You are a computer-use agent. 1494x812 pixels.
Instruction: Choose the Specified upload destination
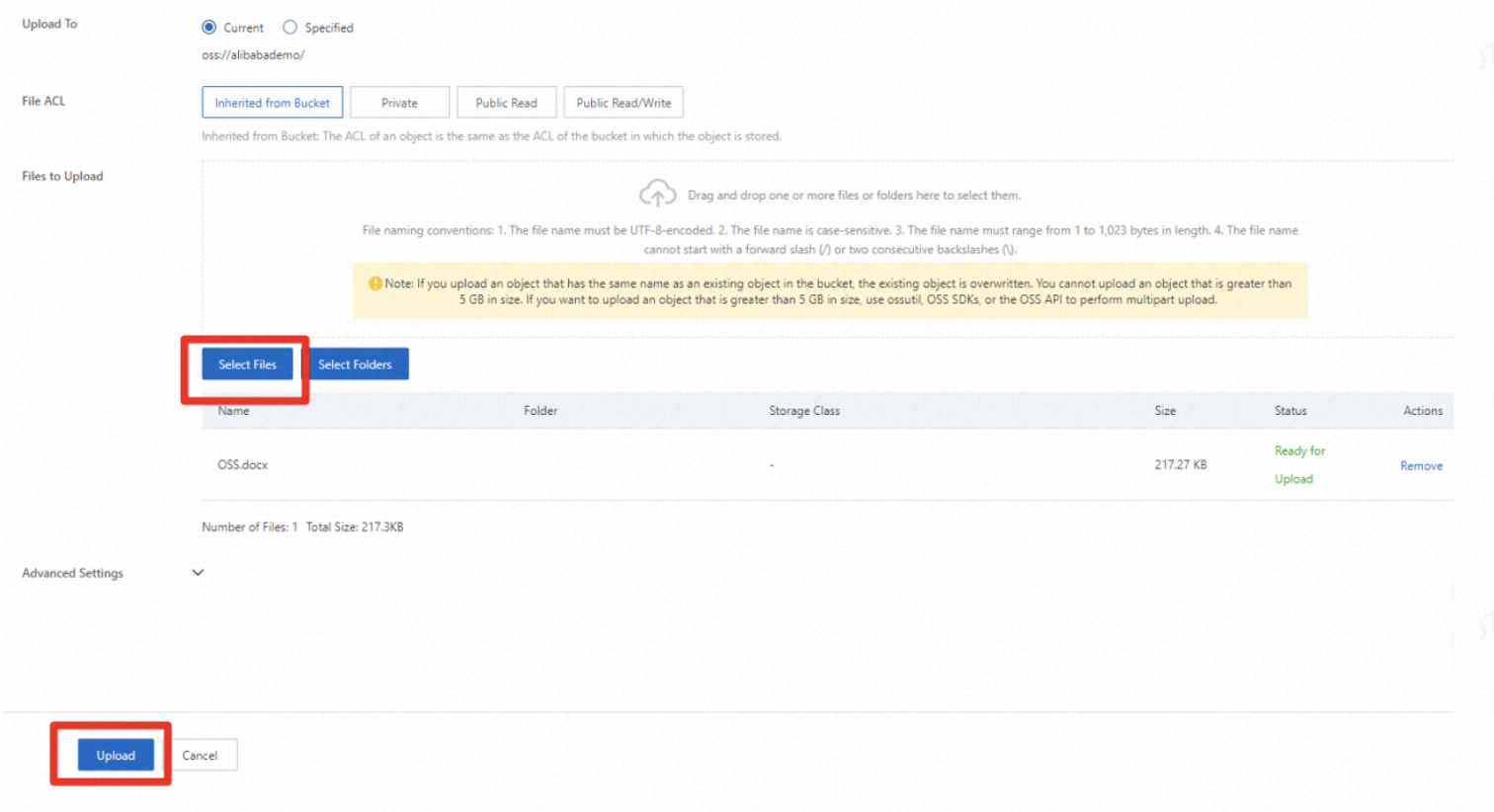coord(290,27)
